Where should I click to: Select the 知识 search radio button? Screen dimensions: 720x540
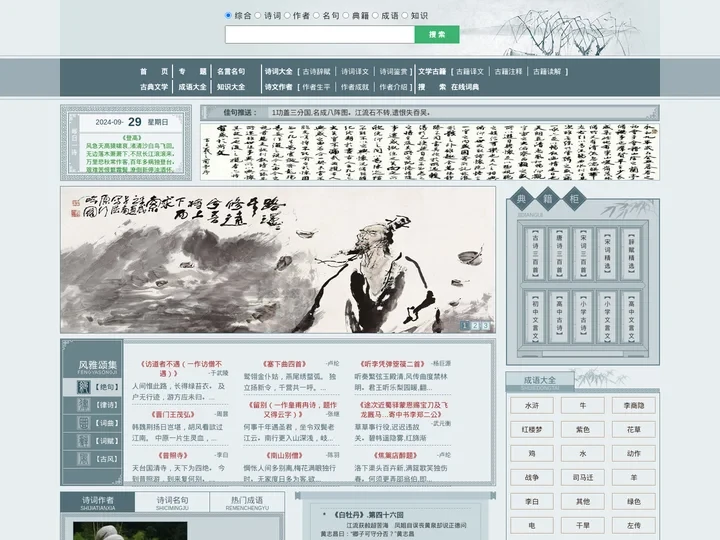click(x=405, y=15)
